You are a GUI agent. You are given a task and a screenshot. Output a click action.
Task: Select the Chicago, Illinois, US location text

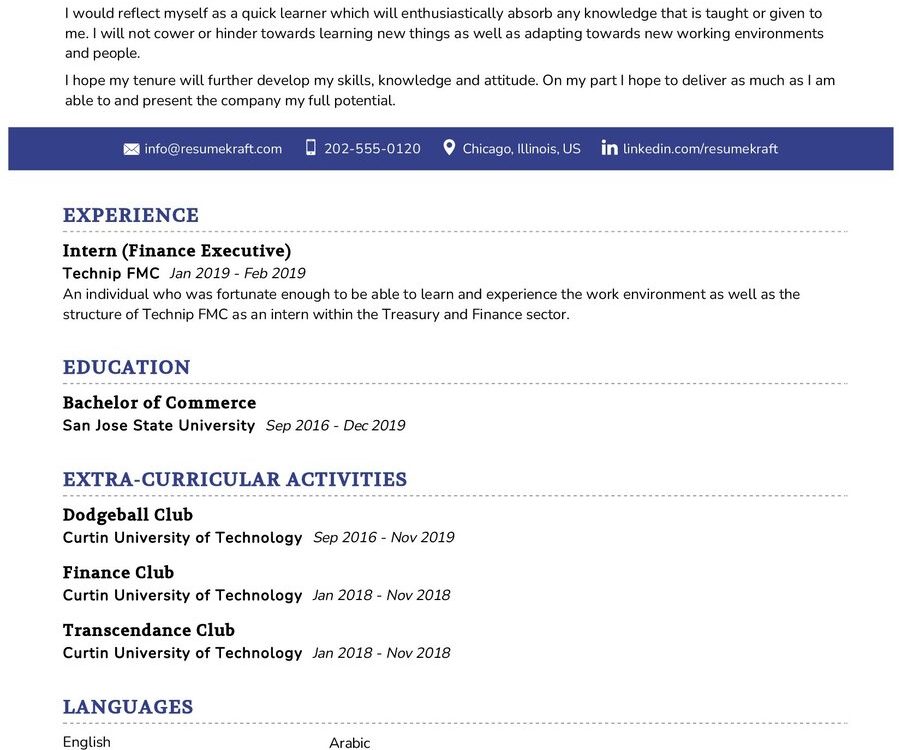[521, 149]
